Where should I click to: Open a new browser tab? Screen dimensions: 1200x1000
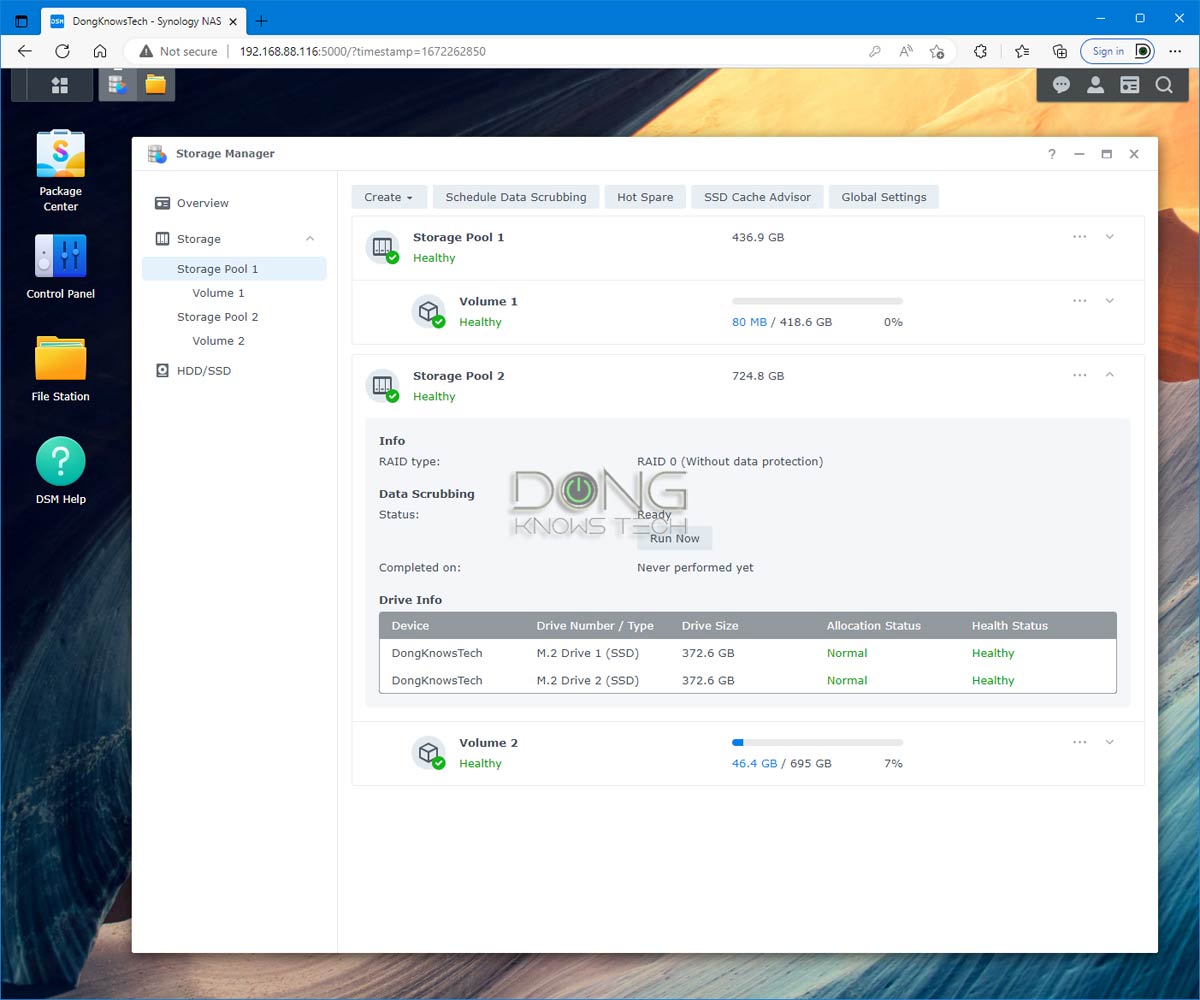tap(261, 20)
